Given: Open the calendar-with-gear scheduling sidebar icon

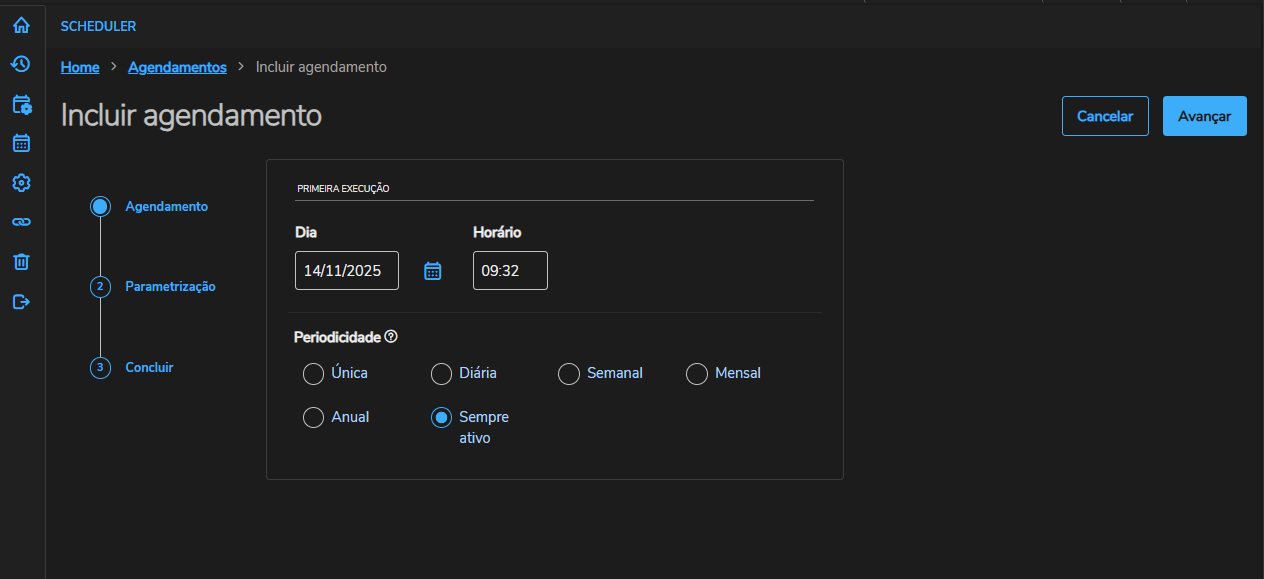Looking at the screenshot, I should (x=21, y=104).
